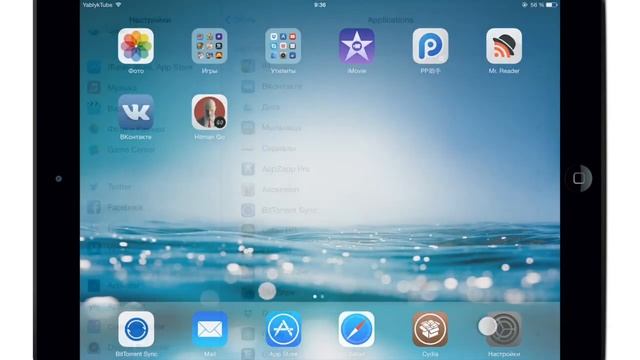Open the Фото (Photos) app
Viewport: 640px width, 360px height.
(x=136, y=46)
